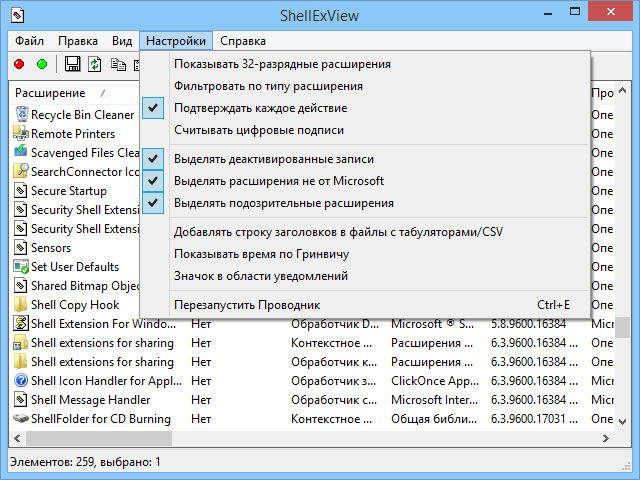The image size is (640, 480).
Task: Select the 'Remote Printers' row text
Action: [x=73, y=134]
